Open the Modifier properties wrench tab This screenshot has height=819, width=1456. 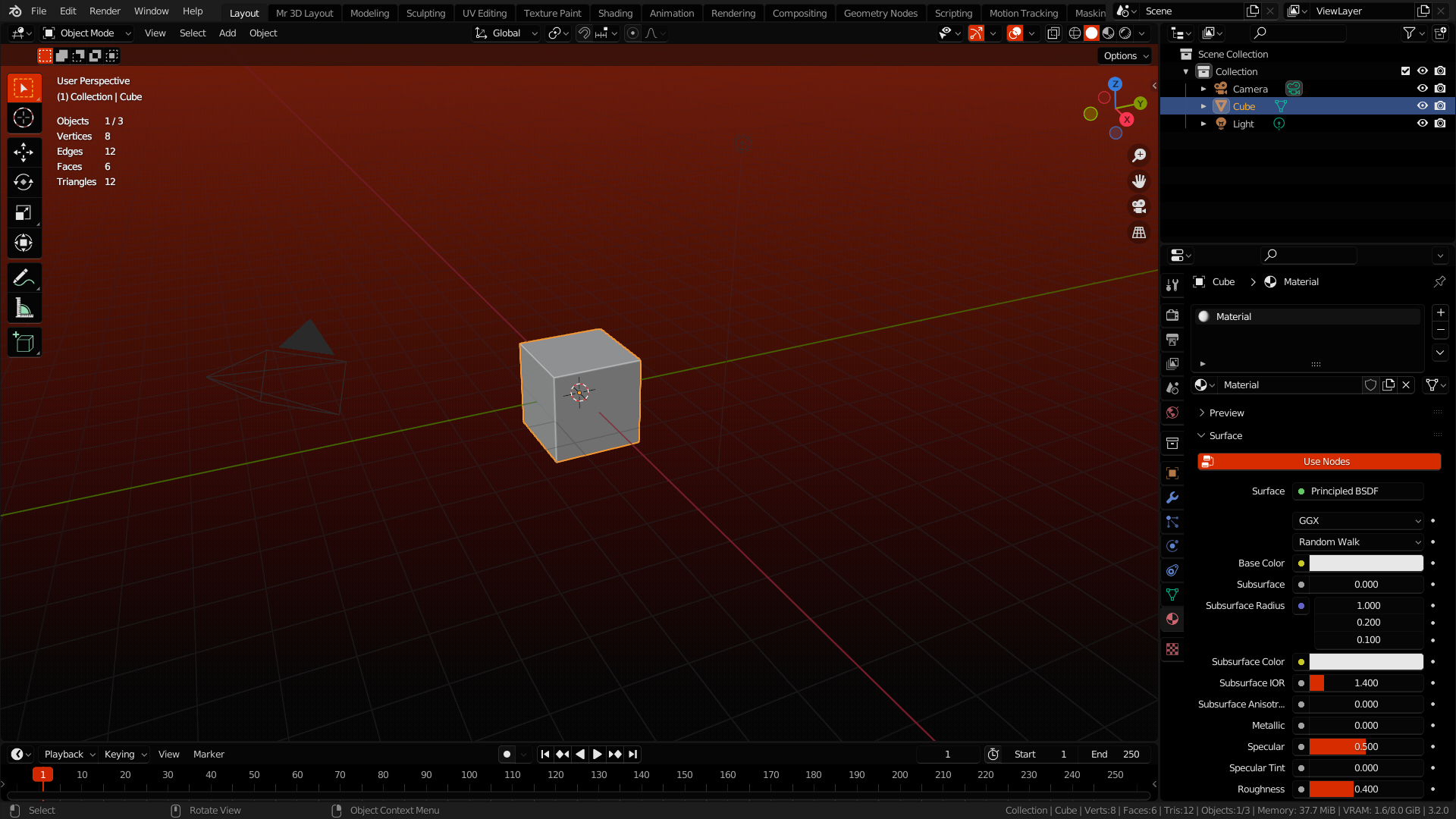(1172, 497)
